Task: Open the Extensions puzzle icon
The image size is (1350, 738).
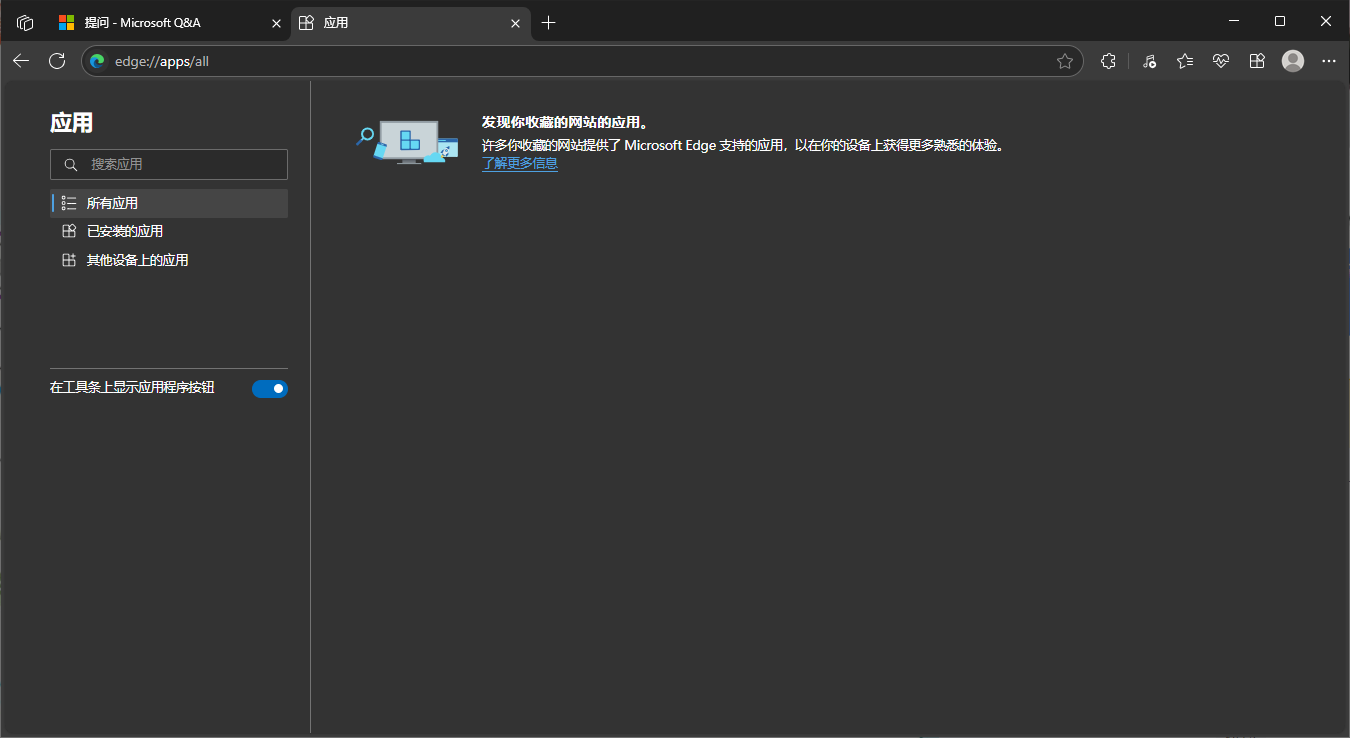Action: coord(1108,61)
